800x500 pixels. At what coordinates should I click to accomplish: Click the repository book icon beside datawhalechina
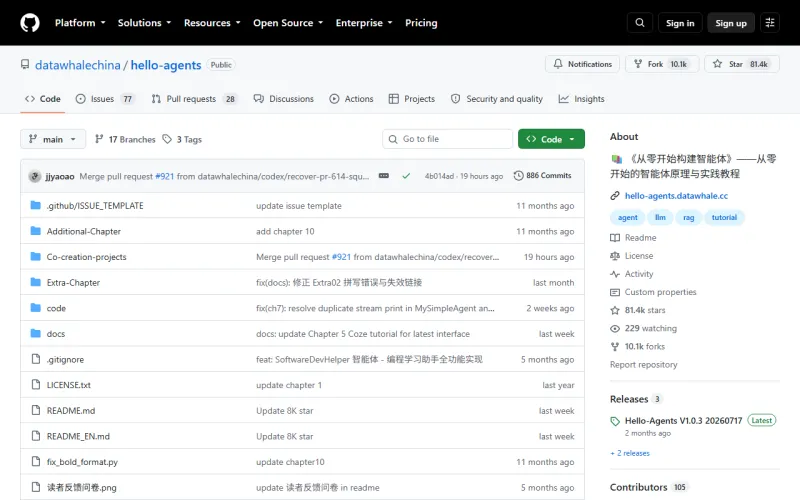click(x=25, y=64)
